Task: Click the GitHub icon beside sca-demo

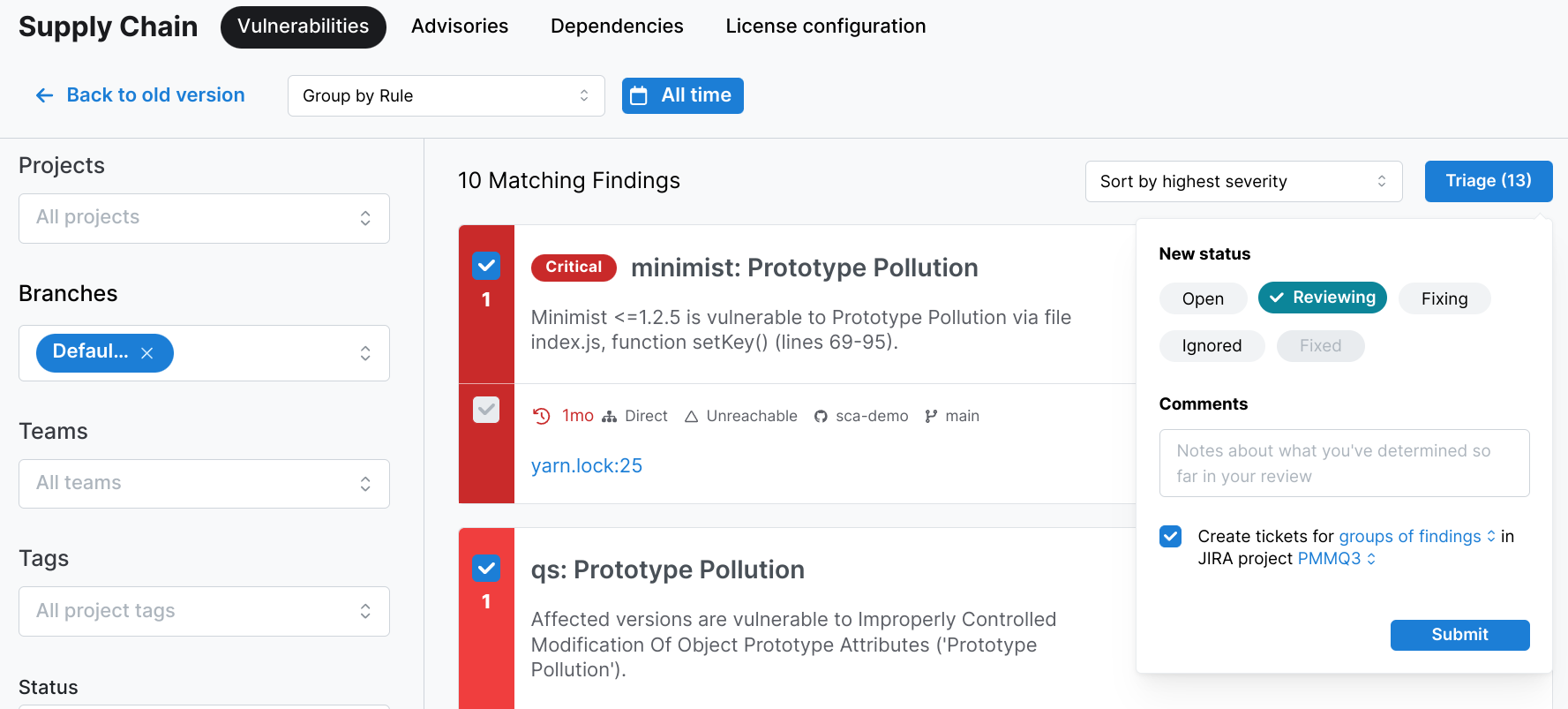Action: coord(821,417)
